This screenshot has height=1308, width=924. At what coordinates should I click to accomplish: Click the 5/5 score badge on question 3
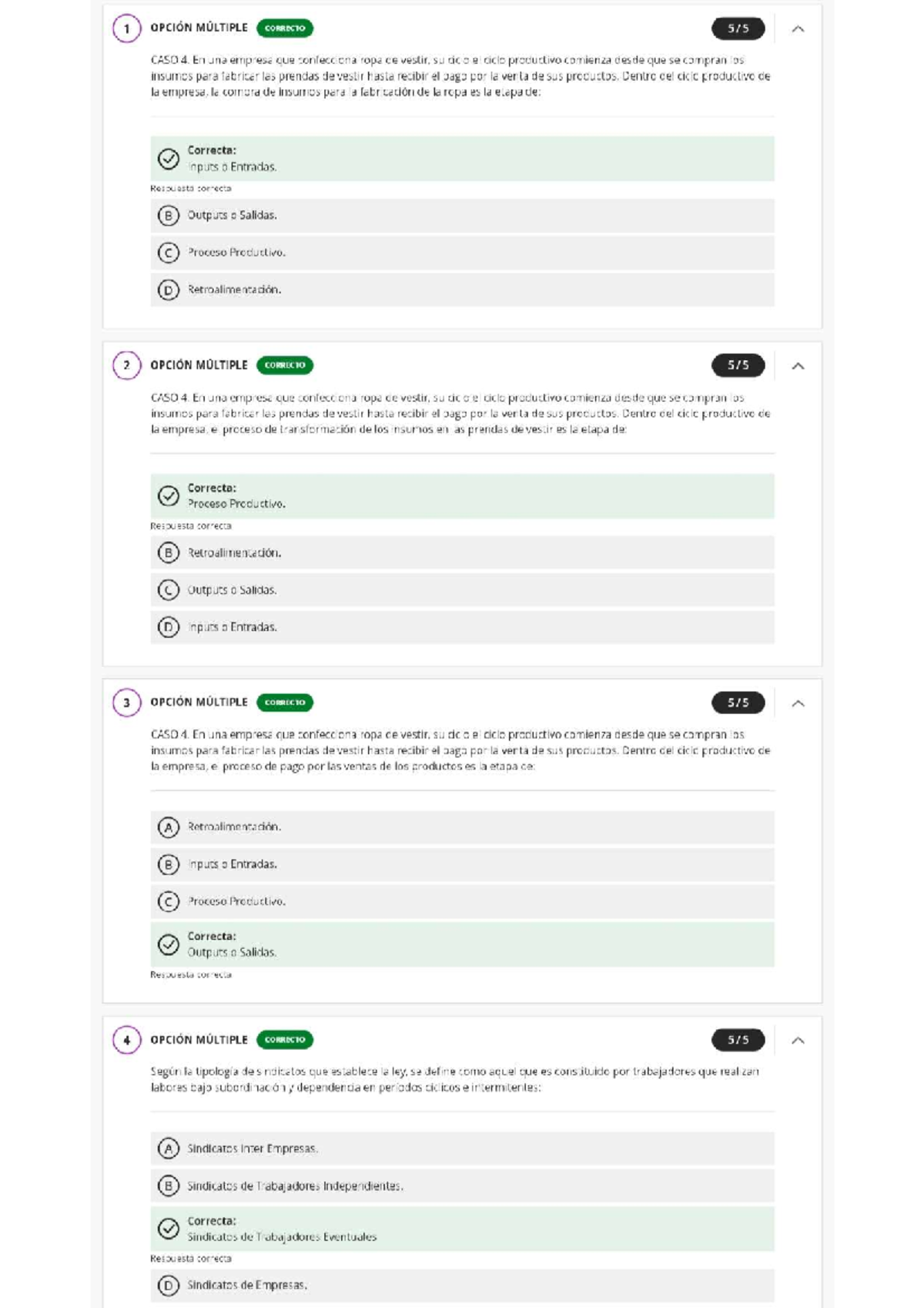tap(738, 703)
